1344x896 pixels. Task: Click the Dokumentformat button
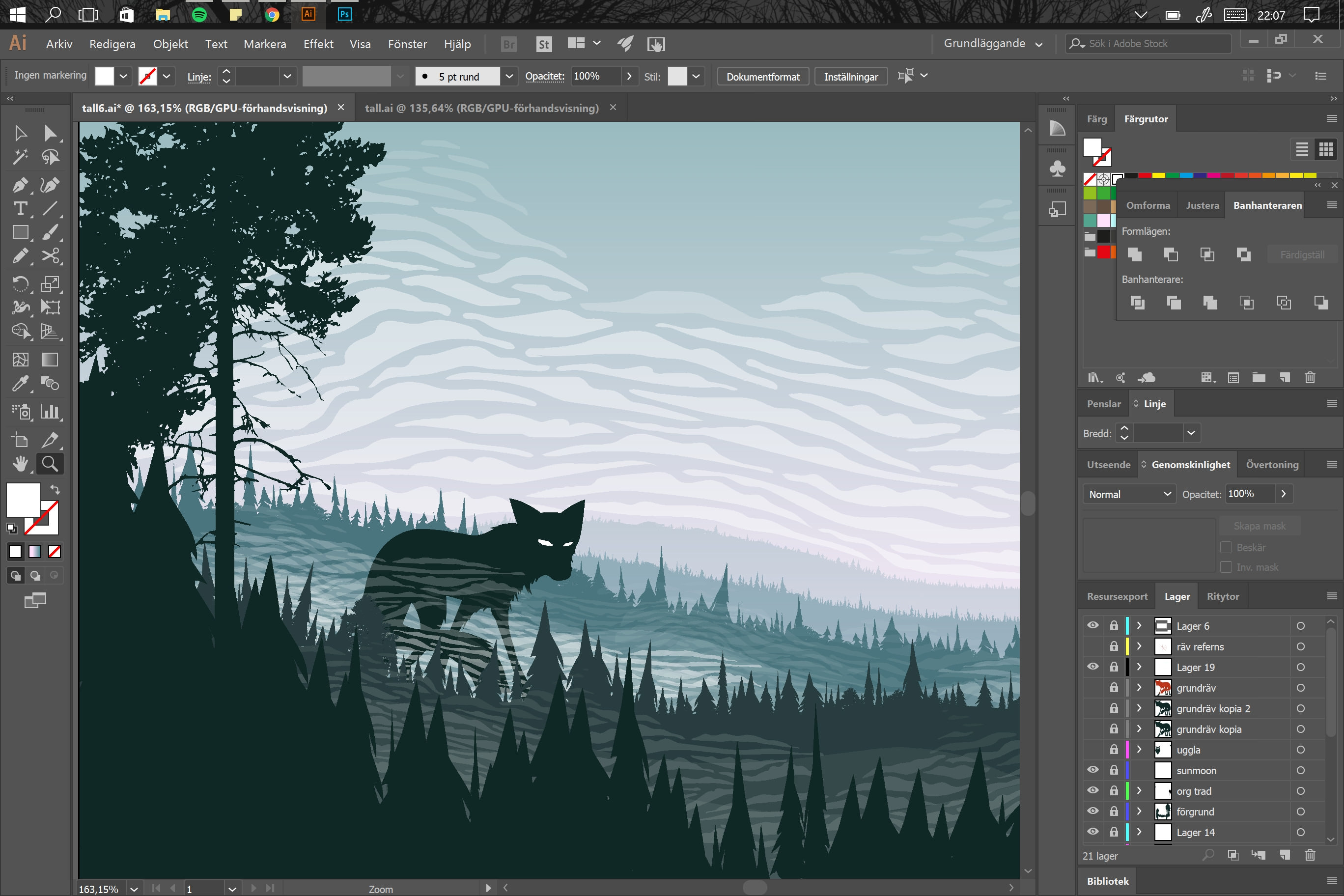point(762,76)
